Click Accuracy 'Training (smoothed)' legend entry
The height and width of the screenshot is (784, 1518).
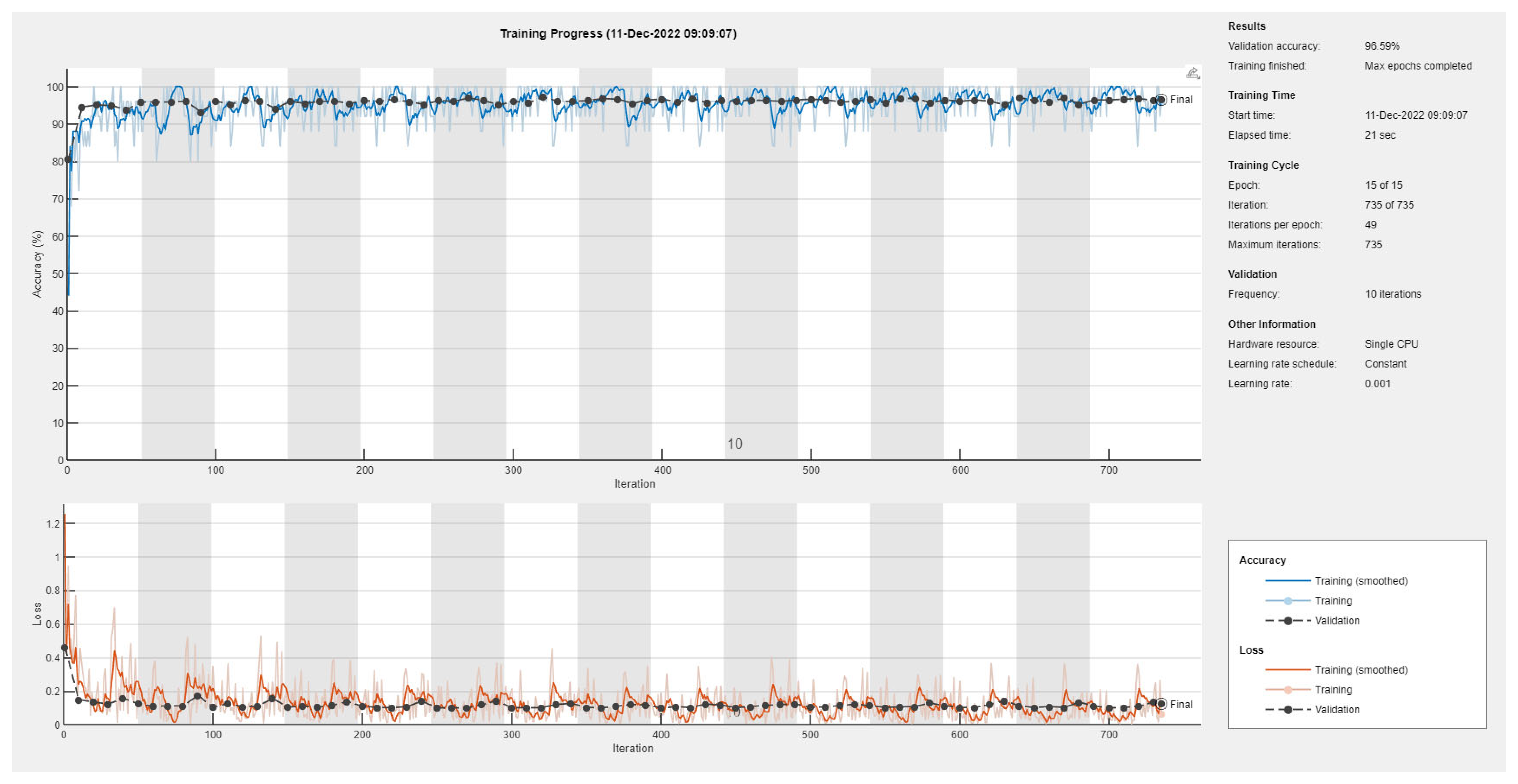point(1337,581)
